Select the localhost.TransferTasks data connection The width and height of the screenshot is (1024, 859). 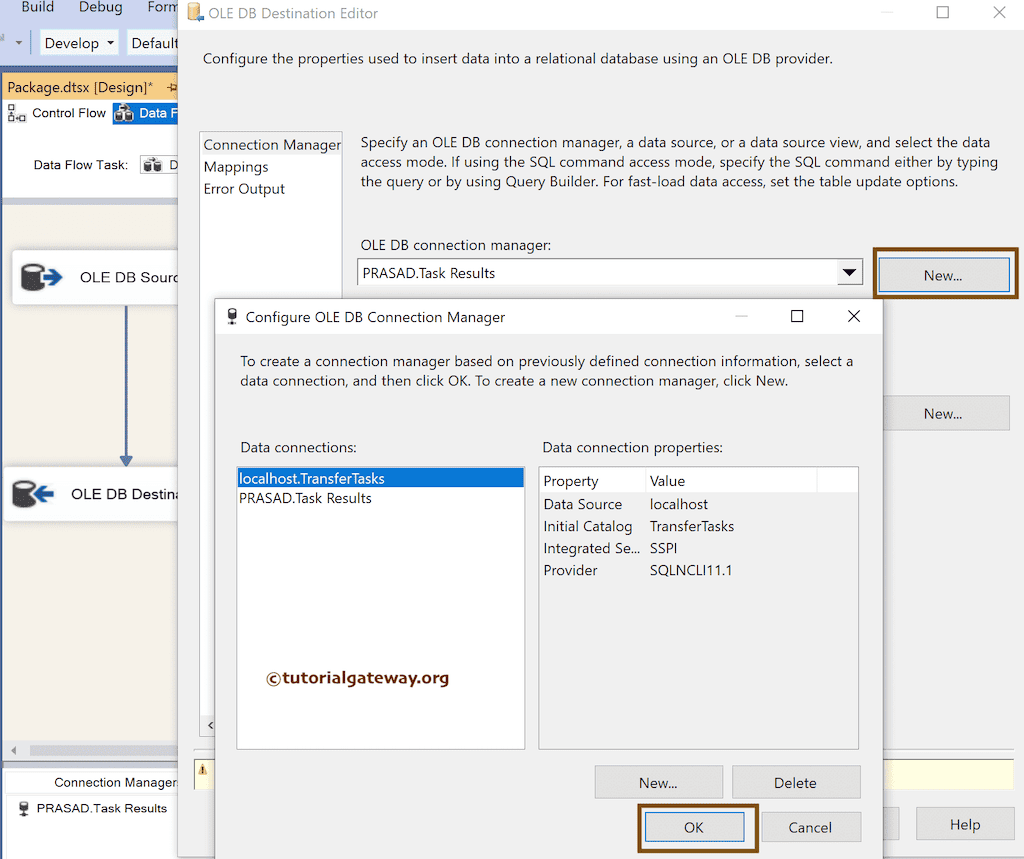[310, 477]
